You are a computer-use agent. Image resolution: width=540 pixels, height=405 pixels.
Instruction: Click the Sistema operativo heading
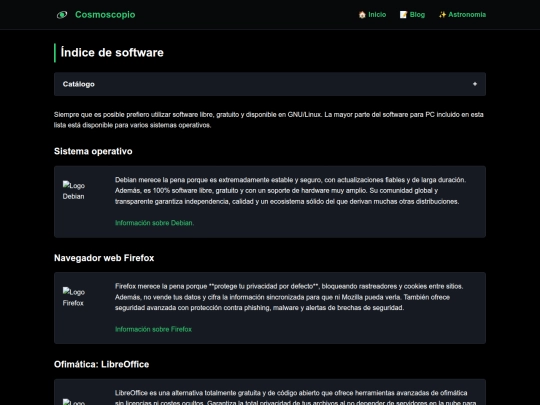[93, 151]
